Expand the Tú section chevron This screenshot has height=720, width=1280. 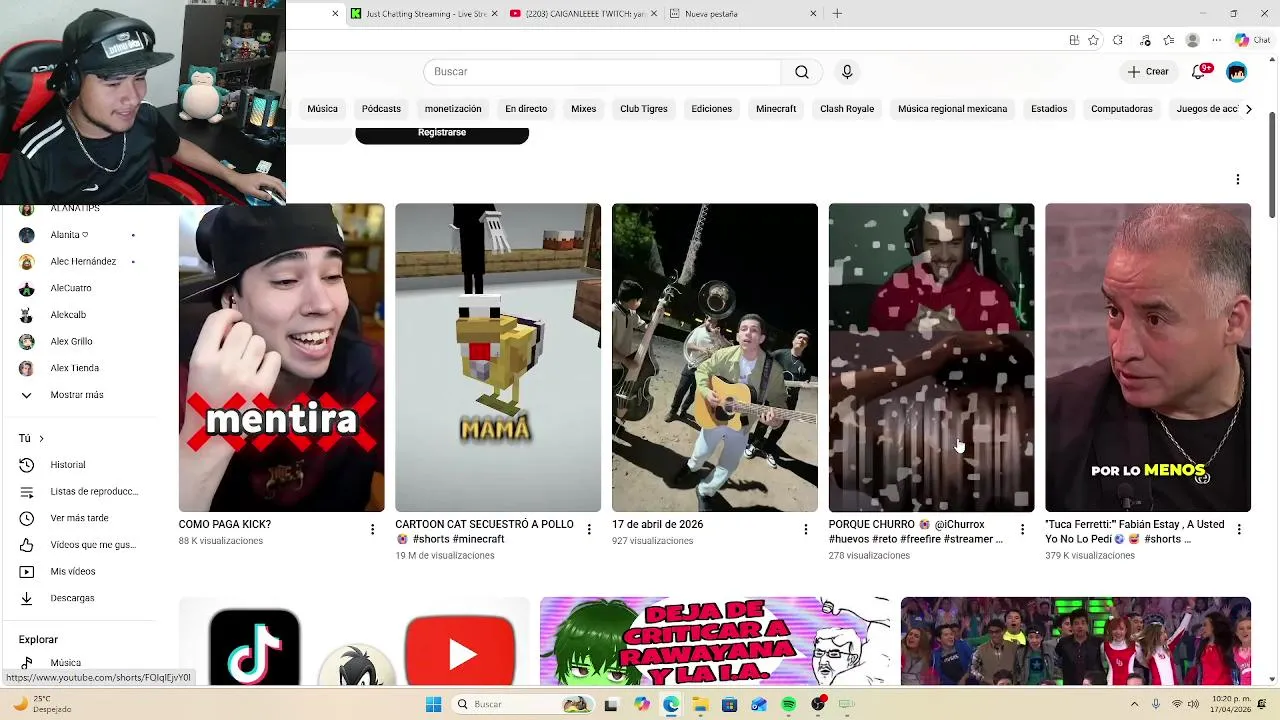pos(41,438)
